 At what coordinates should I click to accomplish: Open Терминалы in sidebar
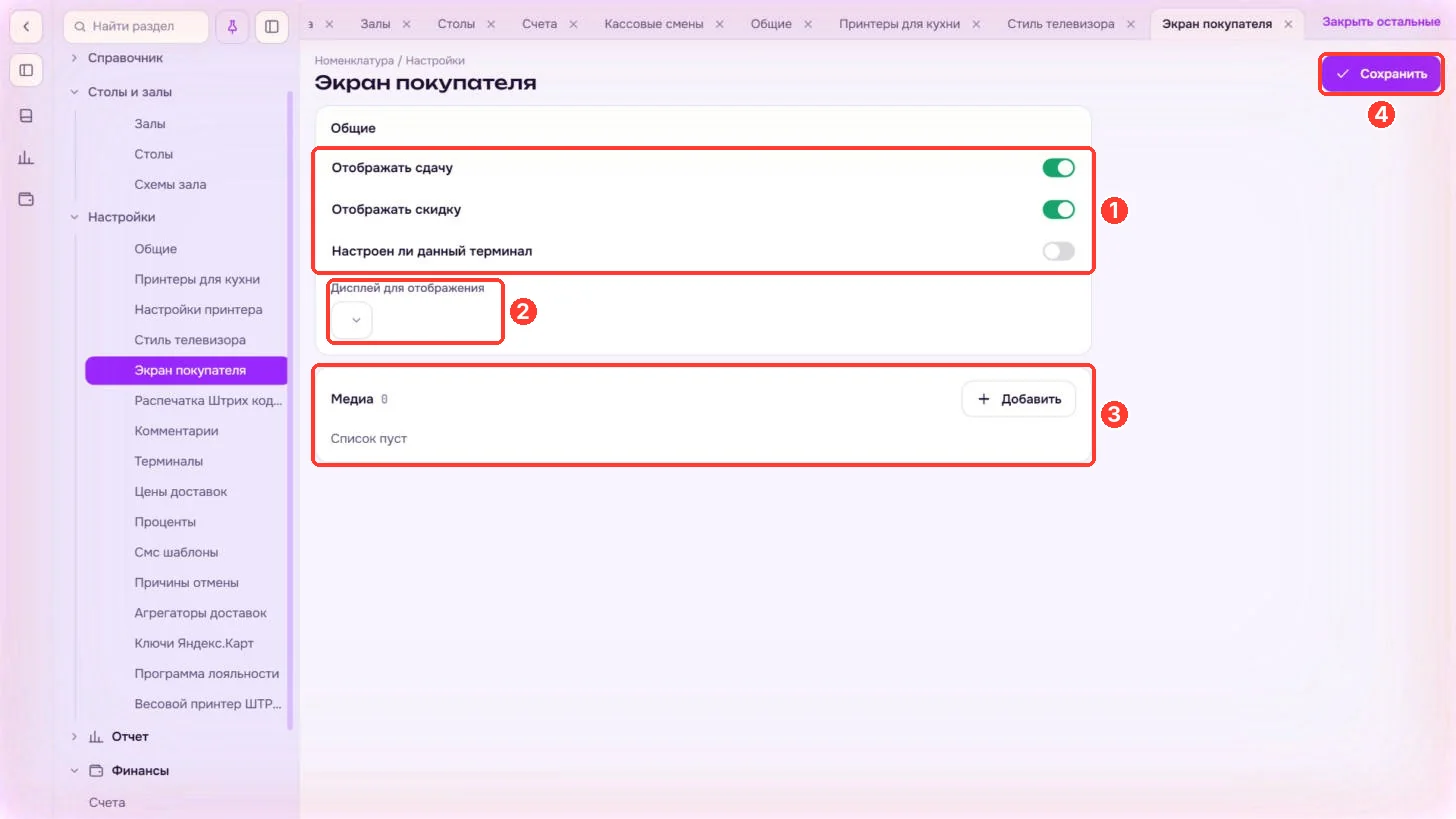coord(169,462)
